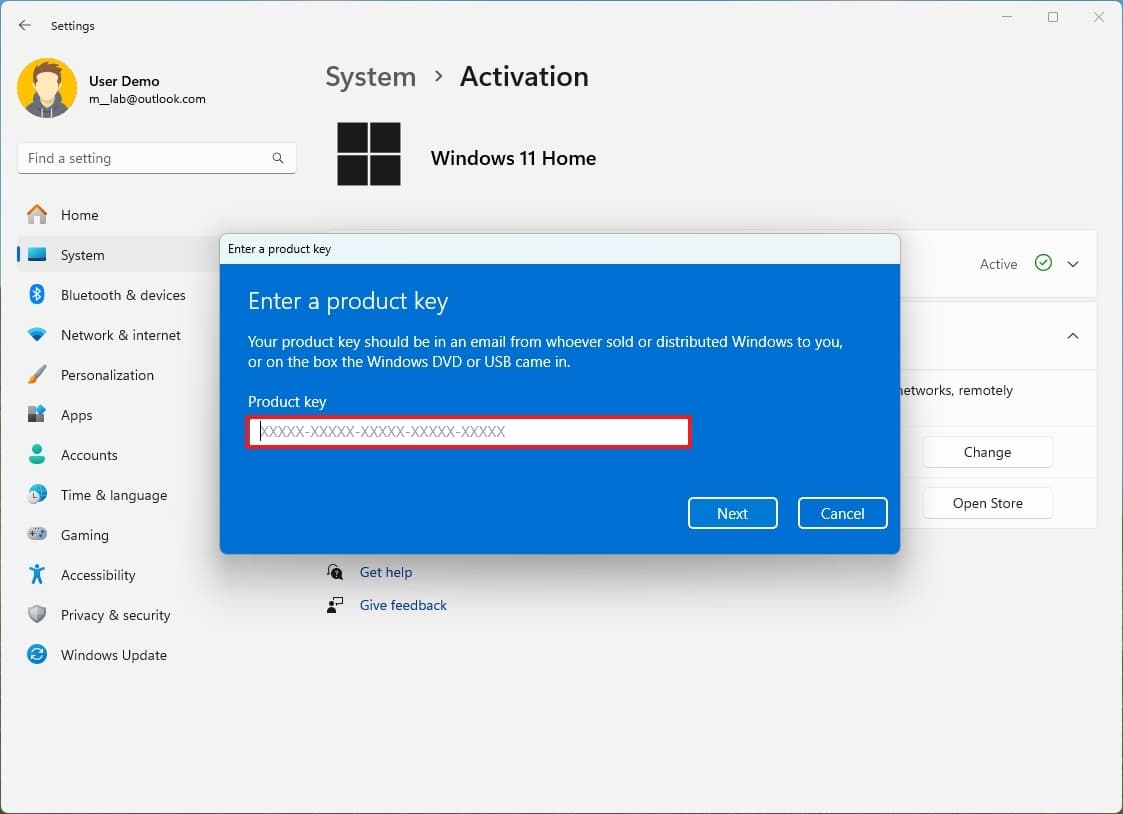This screenshot has height=814, width=1123.
Task: Select Accessibility in sidebar
Action: (x=99, y=575)
